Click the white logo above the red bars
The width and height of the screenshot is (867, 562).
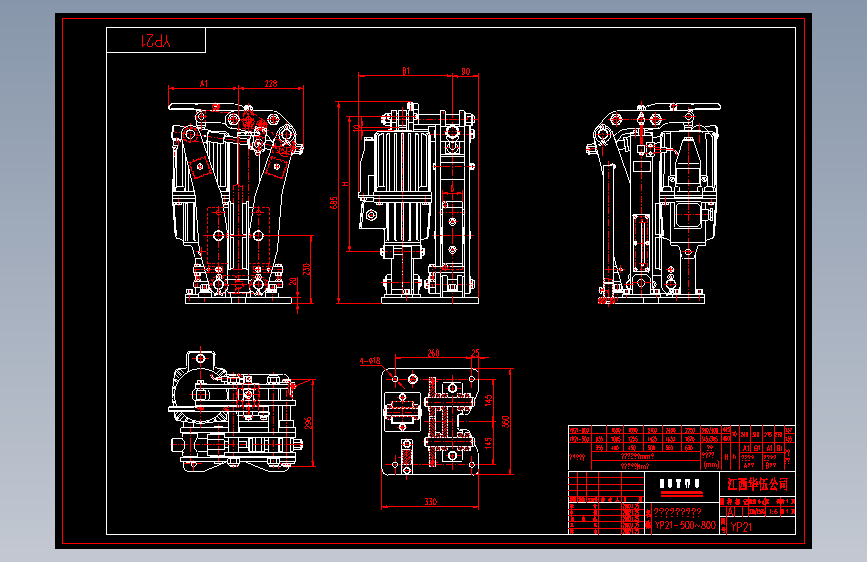[681, 483]
